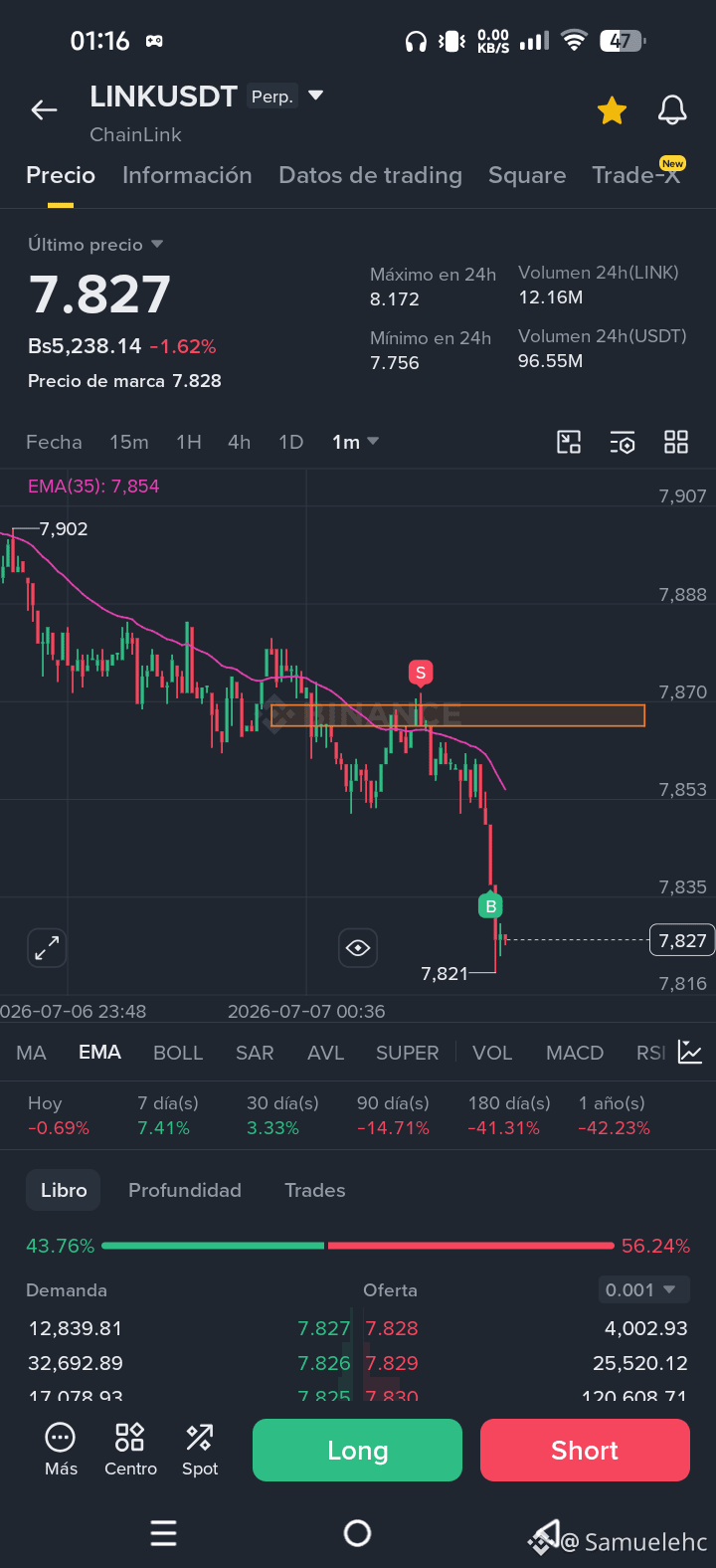Screen dimensions: 716x1568
Task: Enable the AVL indicator
Action: 325,1053
